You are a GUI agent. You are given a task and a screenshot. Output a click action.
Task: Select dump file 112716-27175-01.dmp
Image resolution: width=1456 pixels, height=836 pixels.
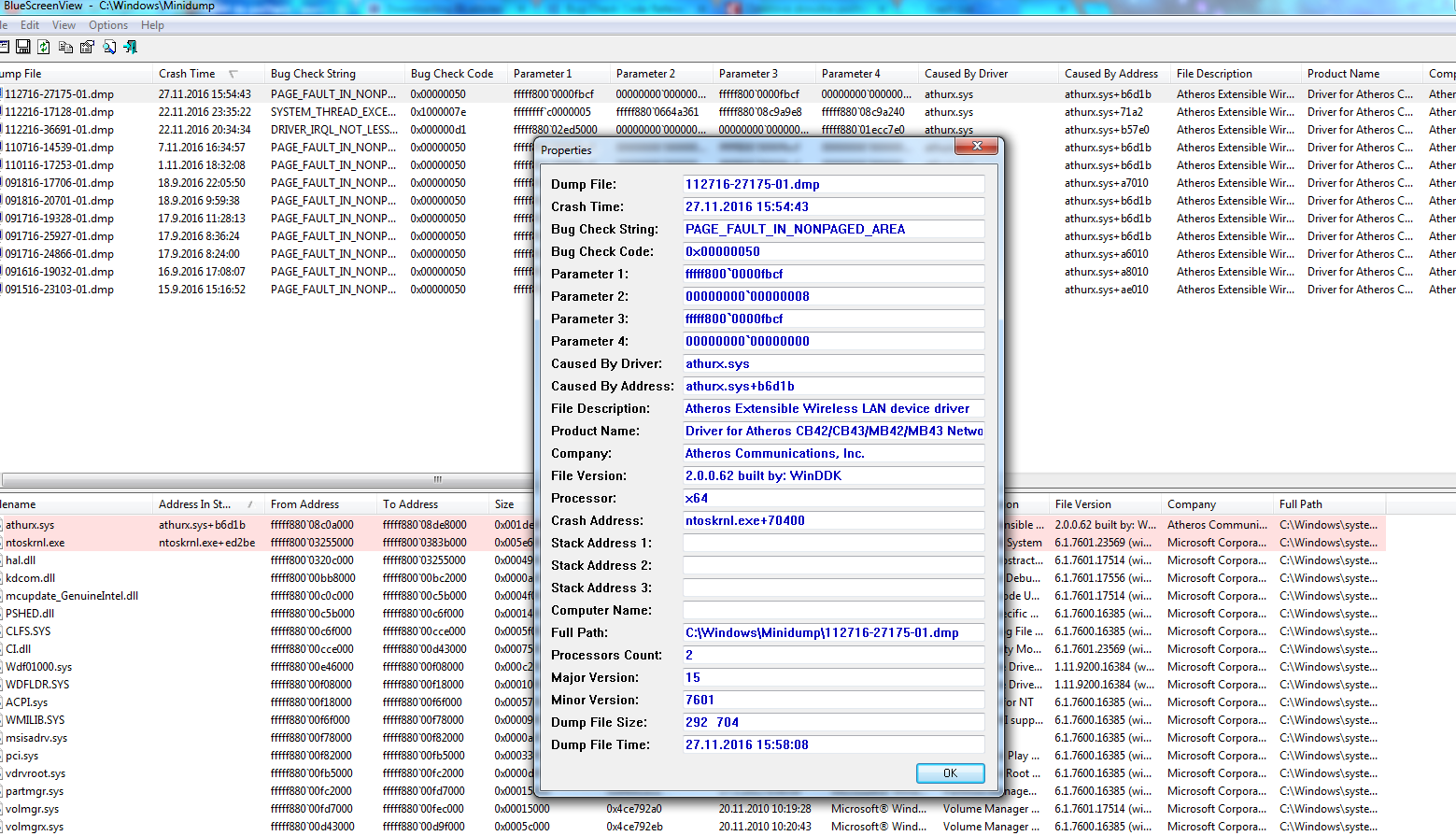[60, 94]
